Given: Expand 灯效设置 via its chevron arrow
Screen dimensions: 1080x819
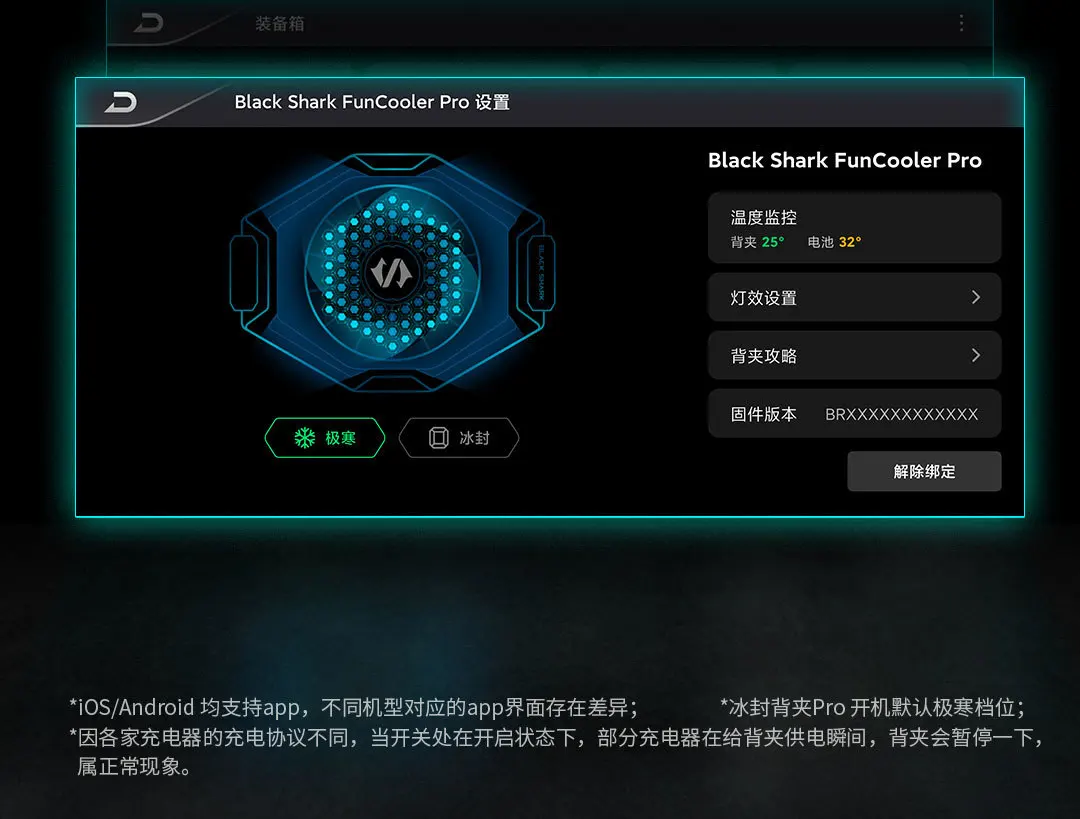Looking at the screenshot, I should click(x=975, y=297).
